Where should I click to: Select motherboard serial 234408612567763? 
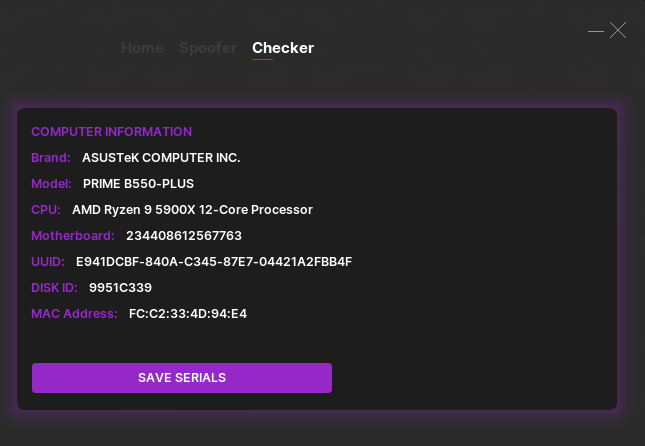(x=184, y=236)
